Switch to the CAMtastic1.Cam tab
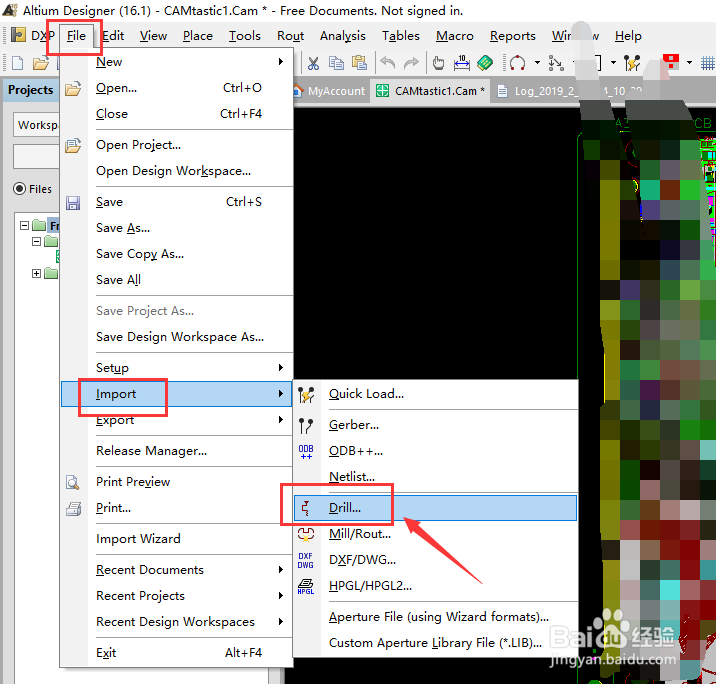 [x=430, y=91]
